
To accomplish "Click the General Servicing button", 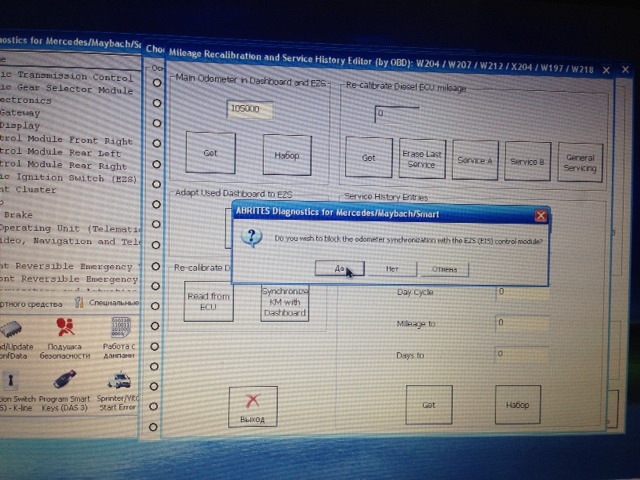I will (580, 162).
